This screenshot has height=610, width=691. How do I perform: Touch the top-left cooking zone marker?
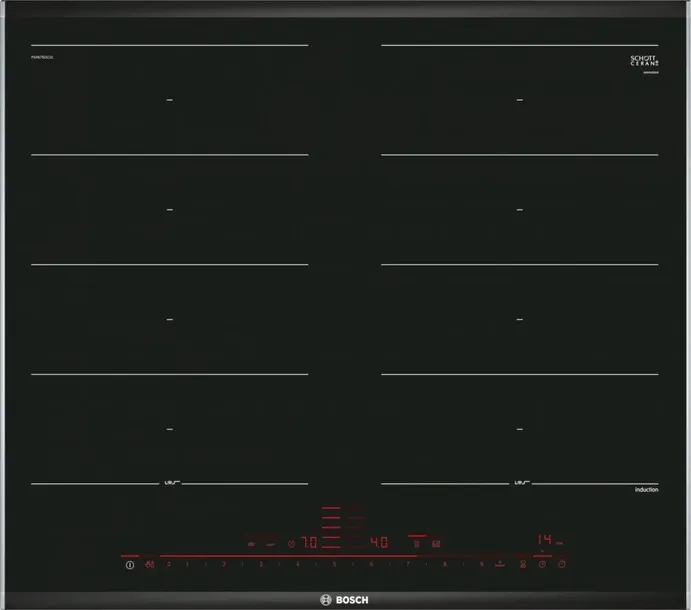[169, 100]
